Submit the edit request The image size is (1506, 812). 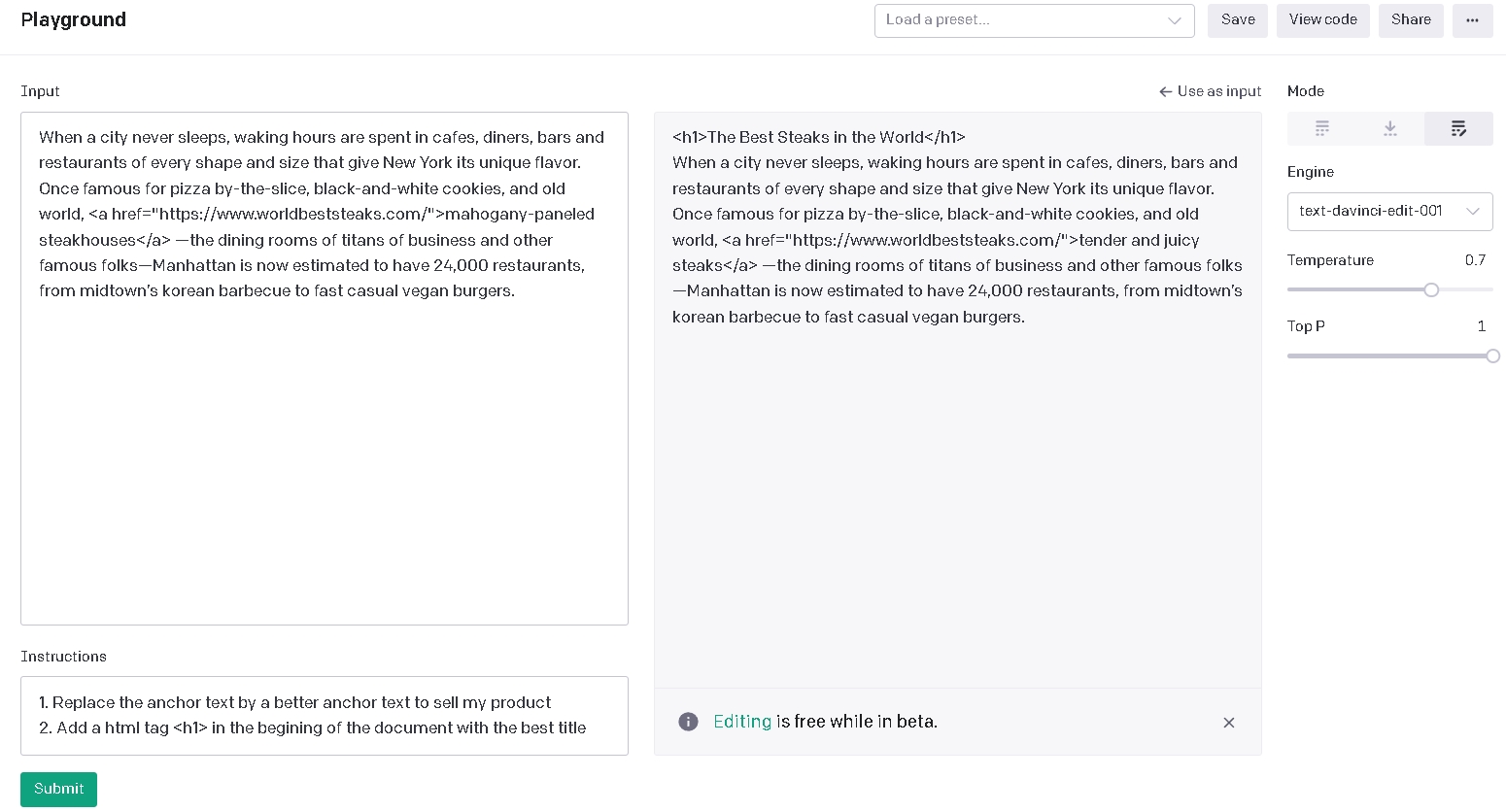tap(58, 789)
